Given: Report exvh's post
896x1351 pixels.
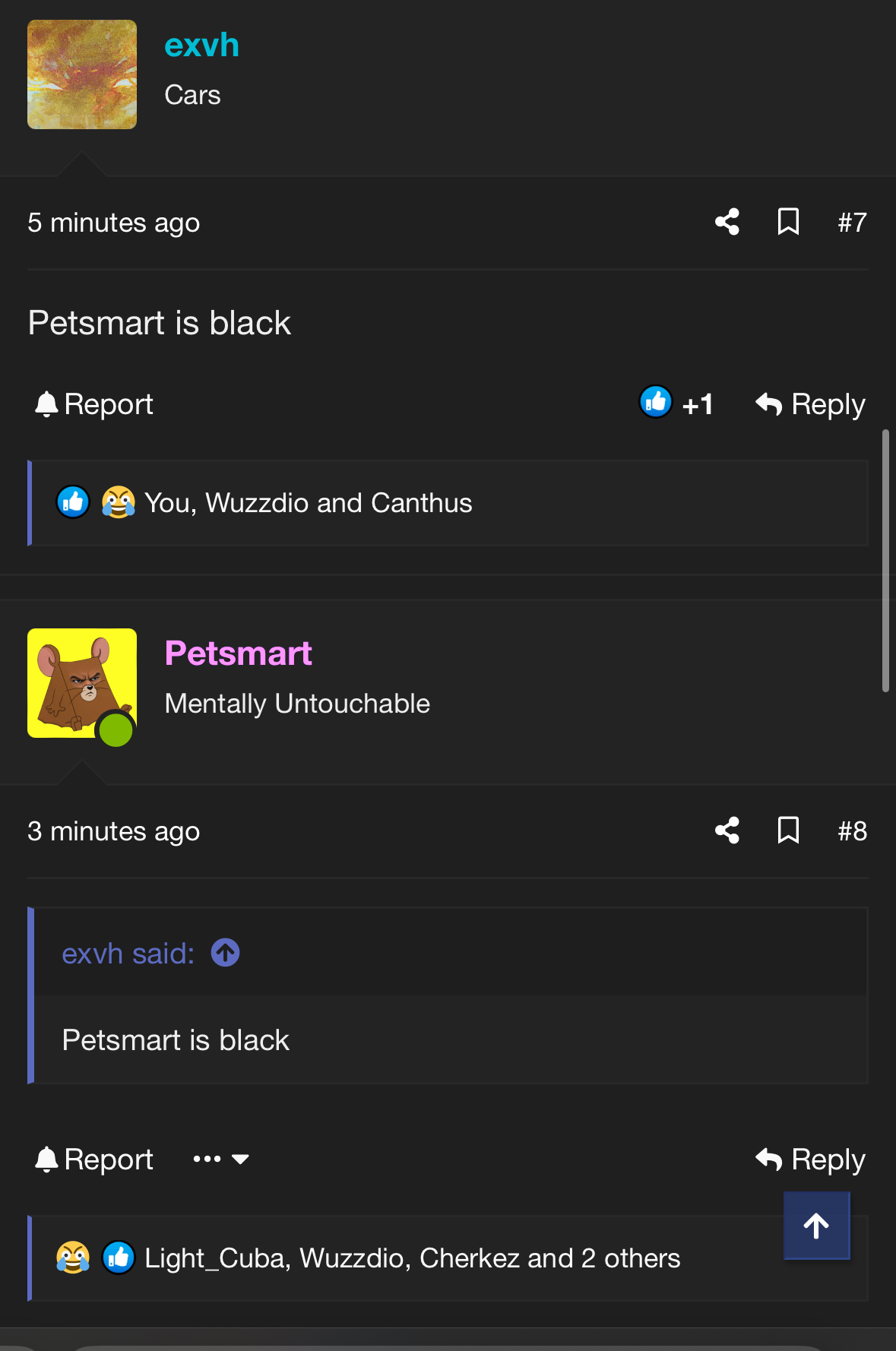Looking at the screenshot, I should [x=94, y=403].
